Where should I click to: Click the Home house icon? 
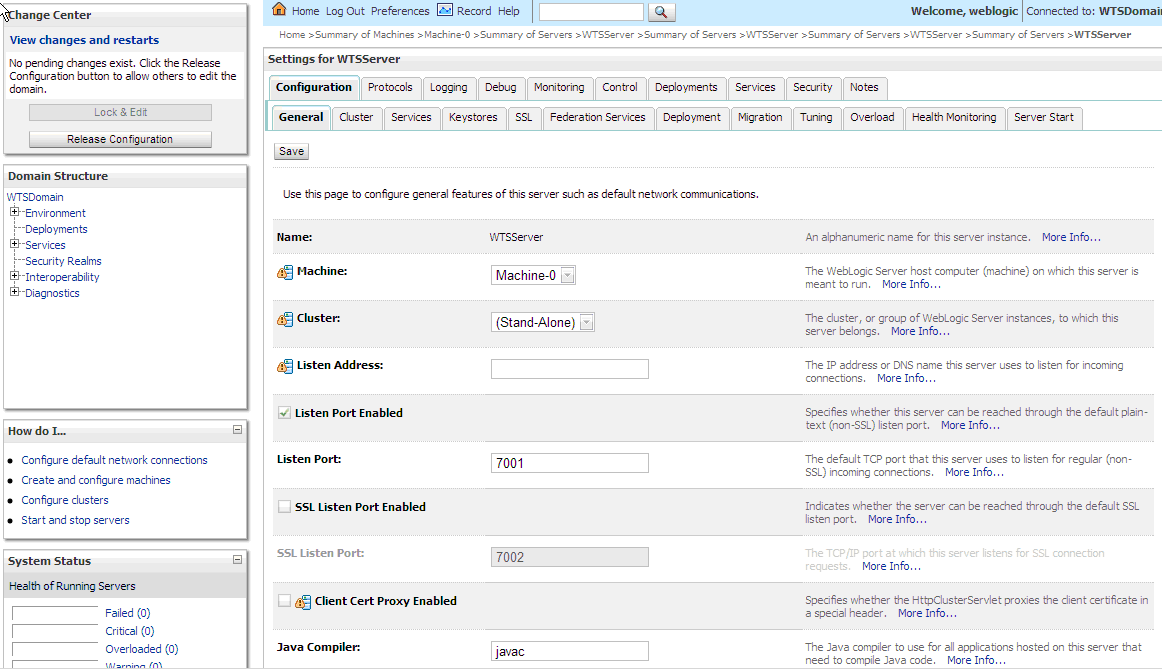(x=279, y=10)
